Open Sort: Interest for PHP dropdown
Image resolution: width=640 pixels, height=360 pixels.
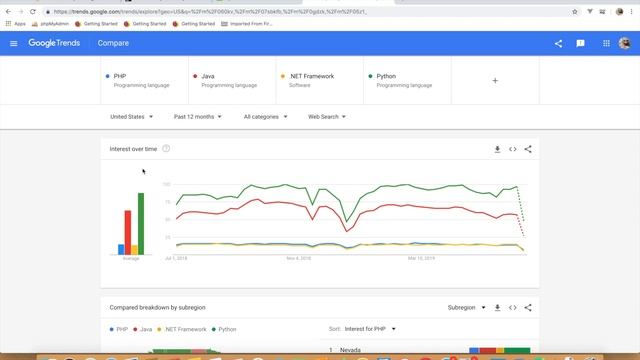pyautogui.click(x=362, y=329)
